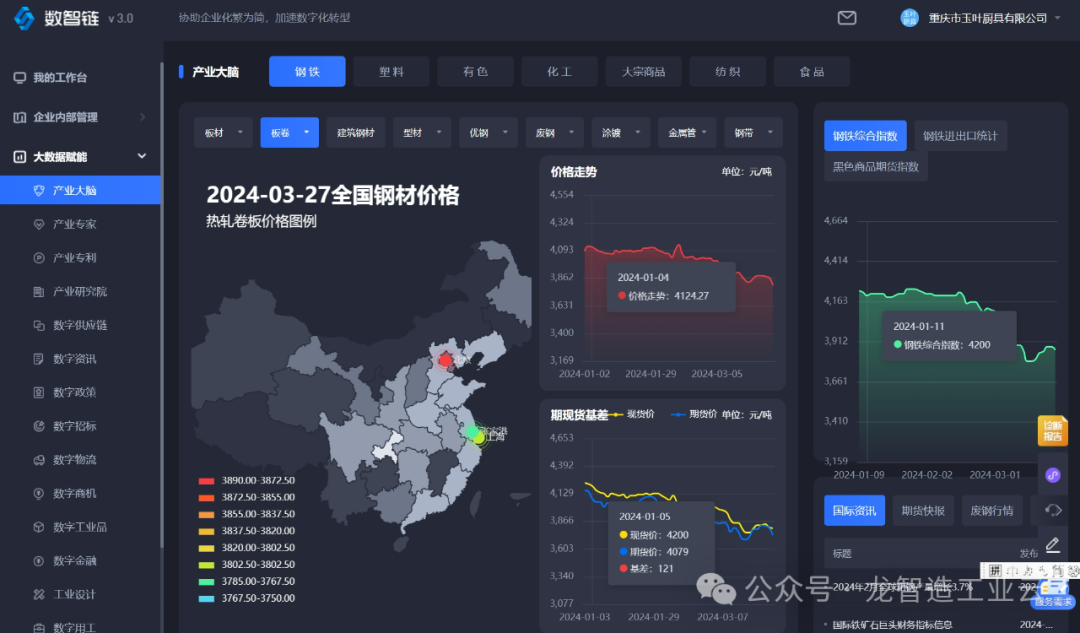Click the 数智链 logo icon
Screen dimensions: 1080x633
point(24,18)
